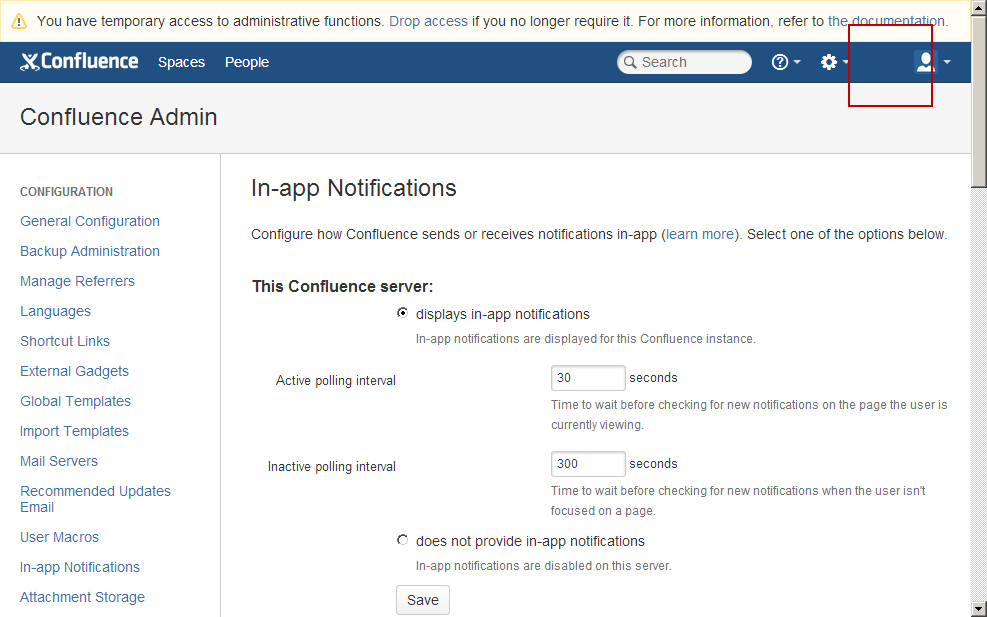This screenshot has width=987, height=617.
Task: Go to External Gadgets
Action: coord(74,371)
